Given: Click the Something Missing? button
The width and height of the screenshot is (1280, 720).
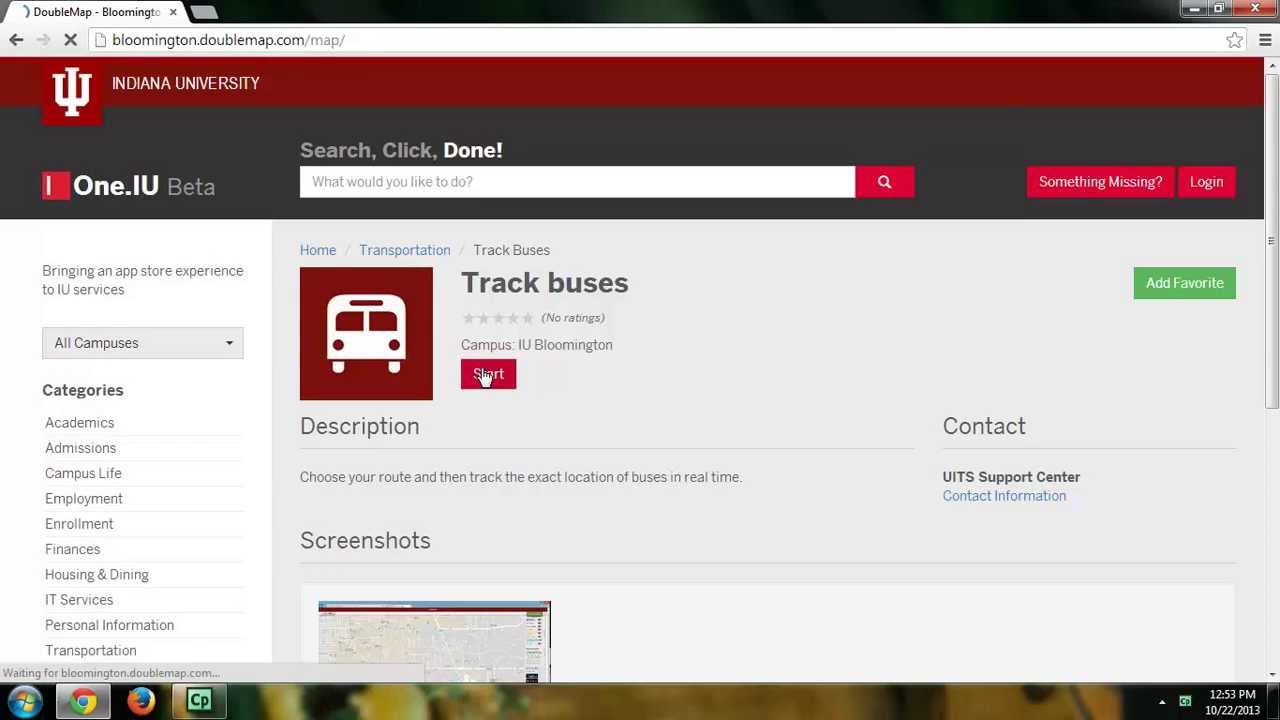Looking at the screenshot, I should [x=1100, y=182].
